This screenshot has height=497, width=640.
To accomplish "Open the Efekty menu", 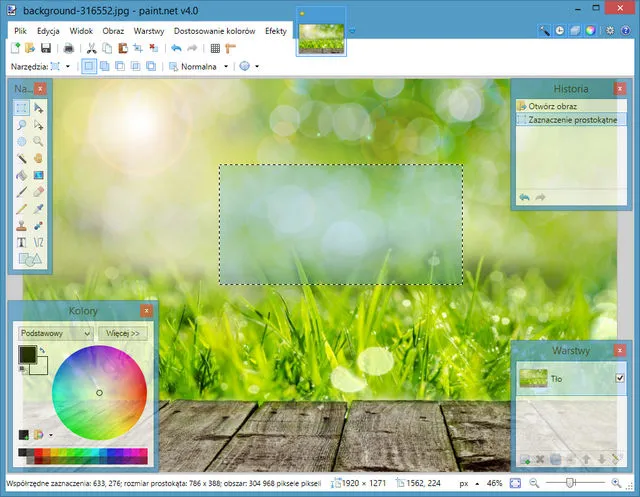I will pos(275,31).
